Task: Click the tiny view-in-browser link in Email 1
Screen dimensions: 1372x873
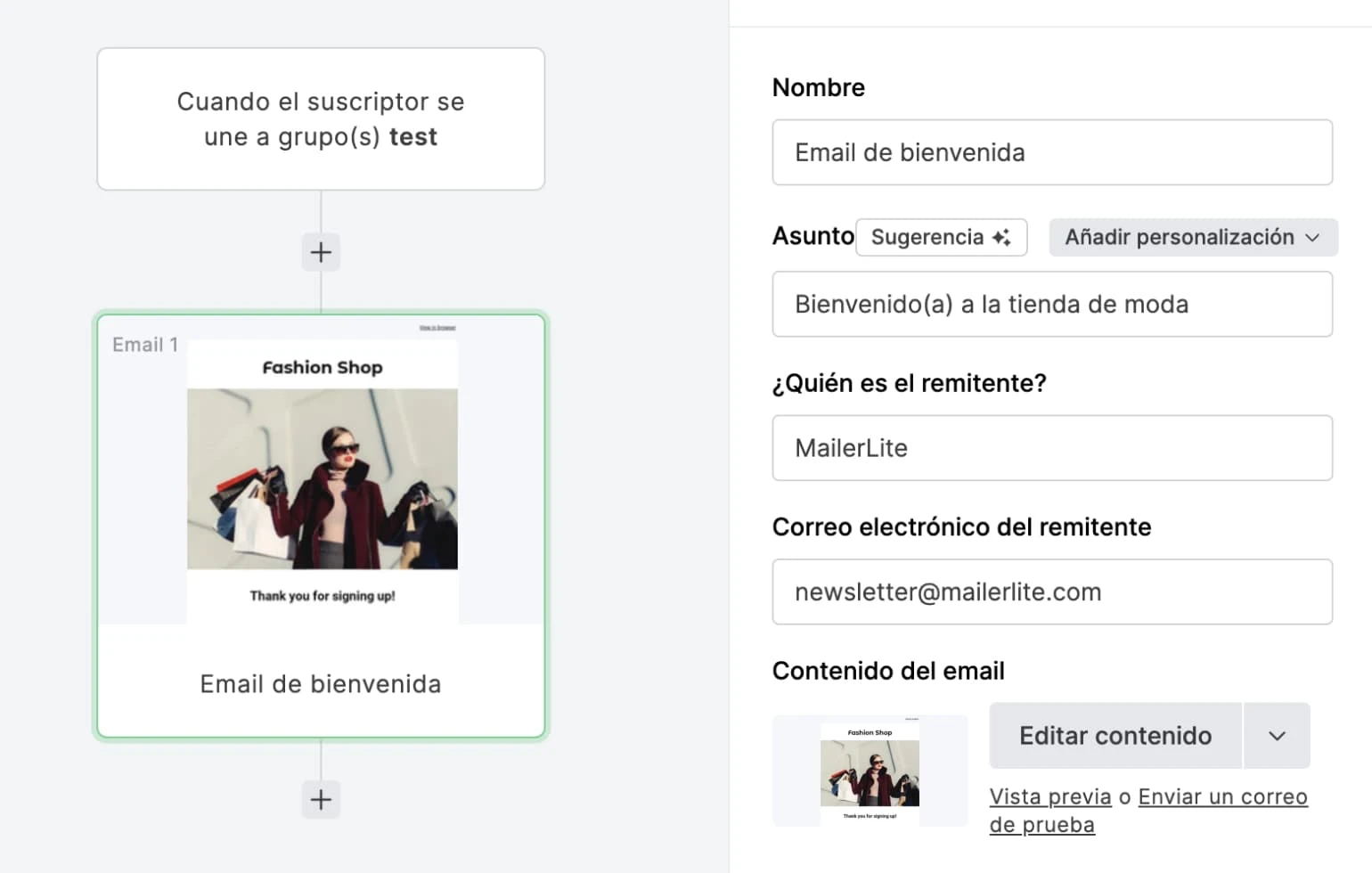Action: point(437,328)
